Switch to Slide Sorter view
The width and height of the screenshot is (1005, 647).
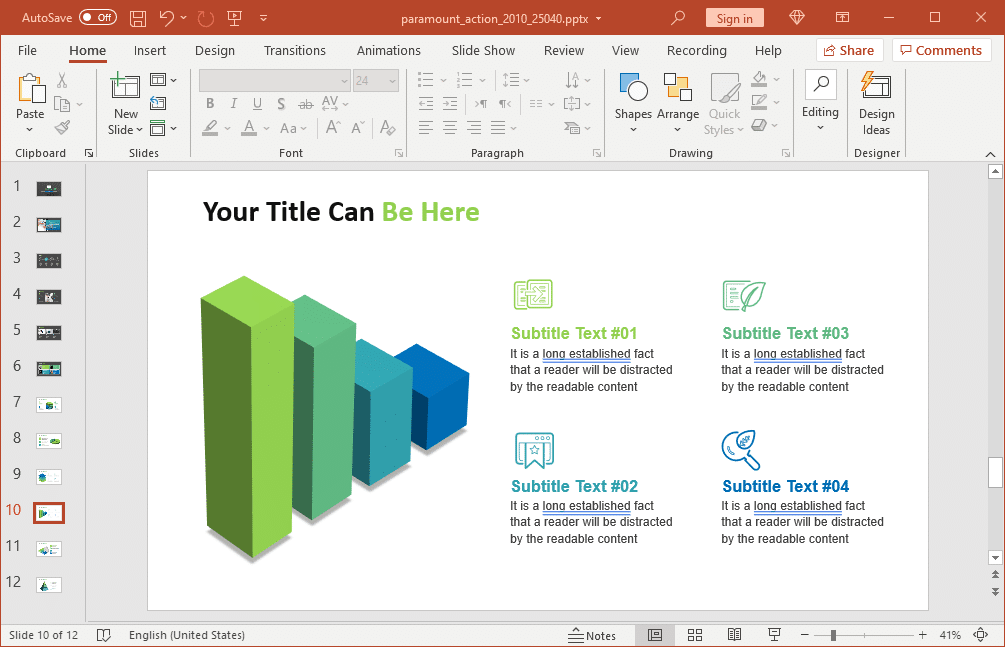(x=695, y=635)
